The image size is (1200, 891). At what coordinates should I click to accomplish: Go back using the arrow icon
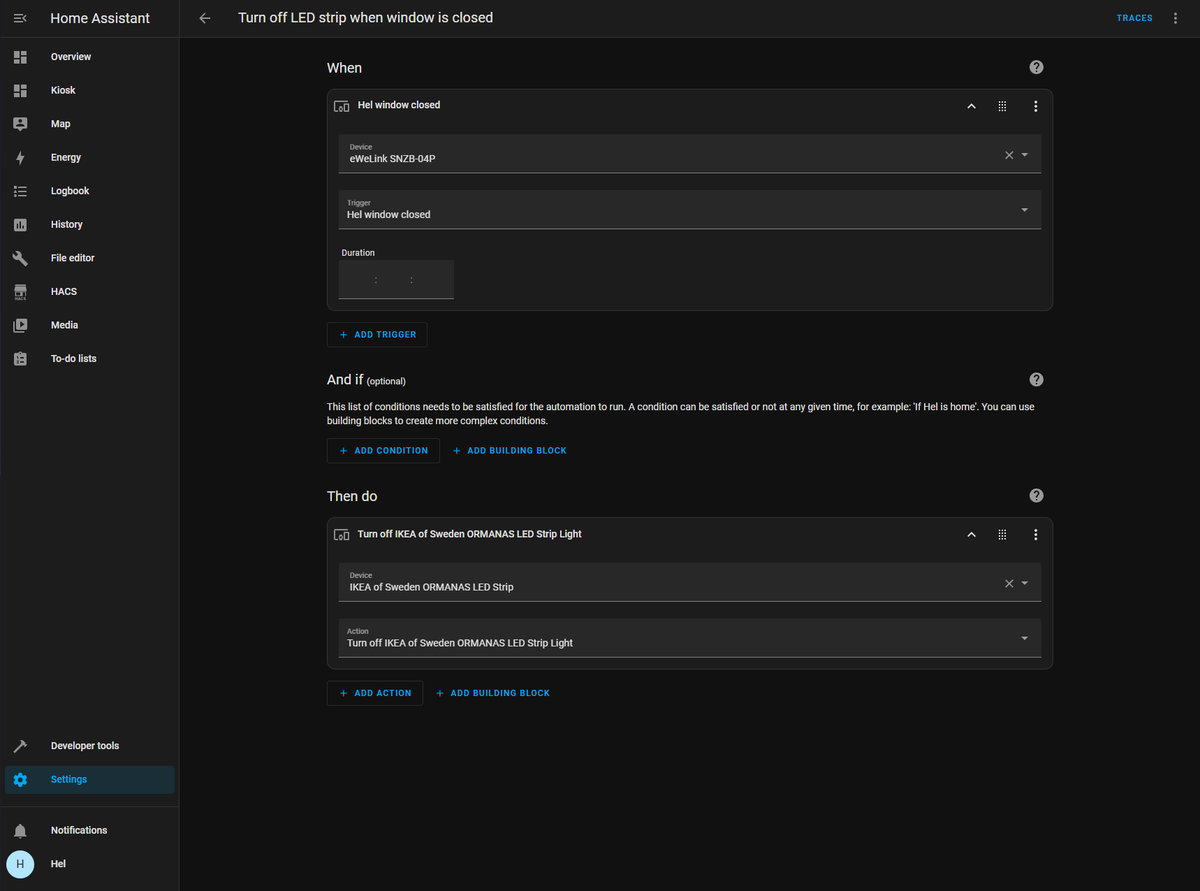click(x=205, y=18)
